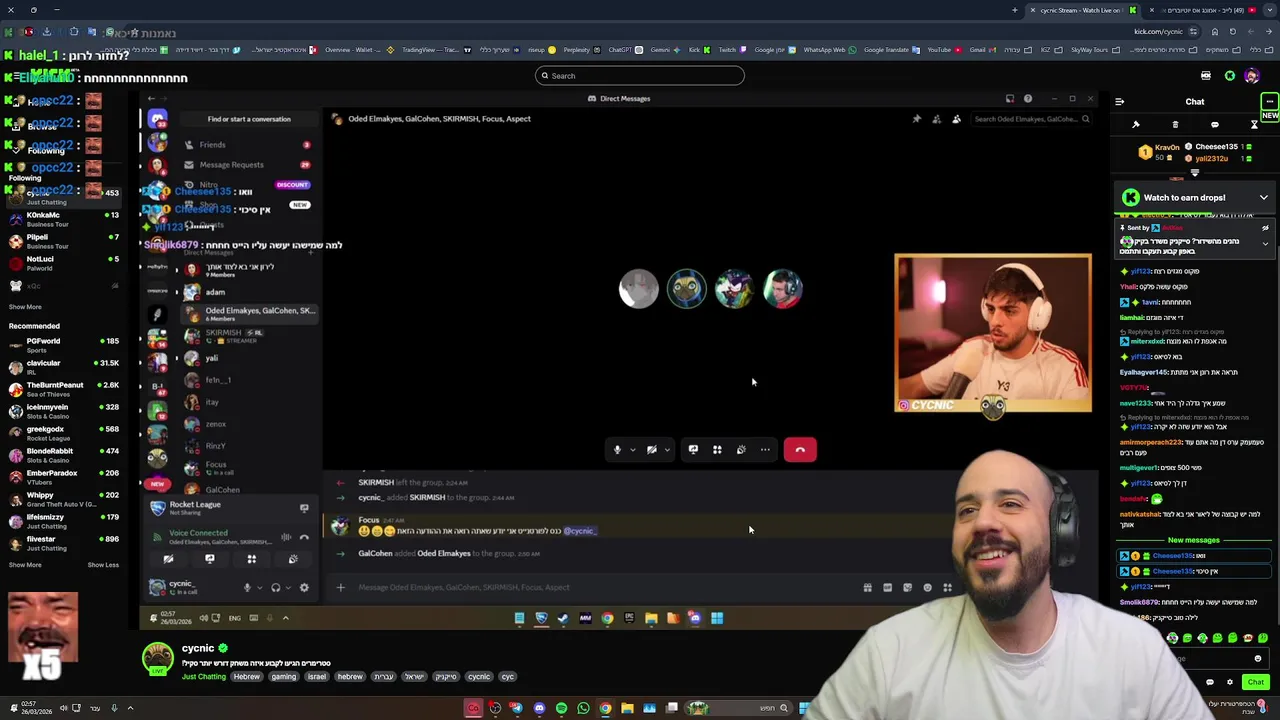Open clavicular channel in sidebar
The width and height of the screenshot is (1280, 720).
[63, 367]
